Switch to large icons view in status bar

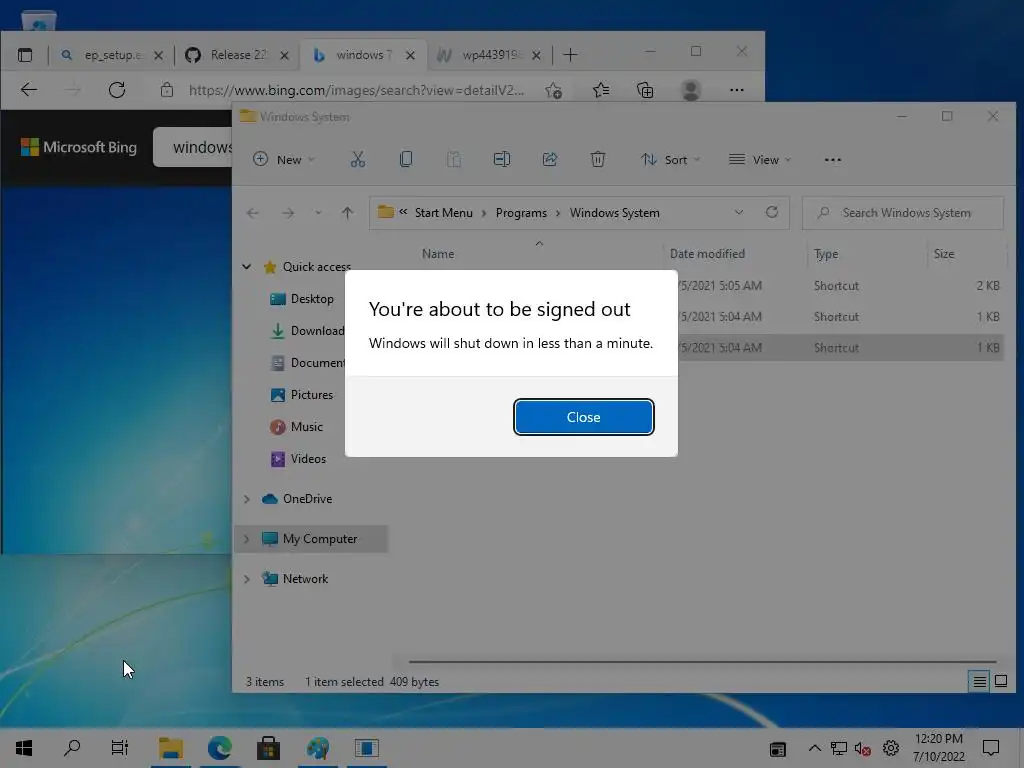pos(1000,682)
